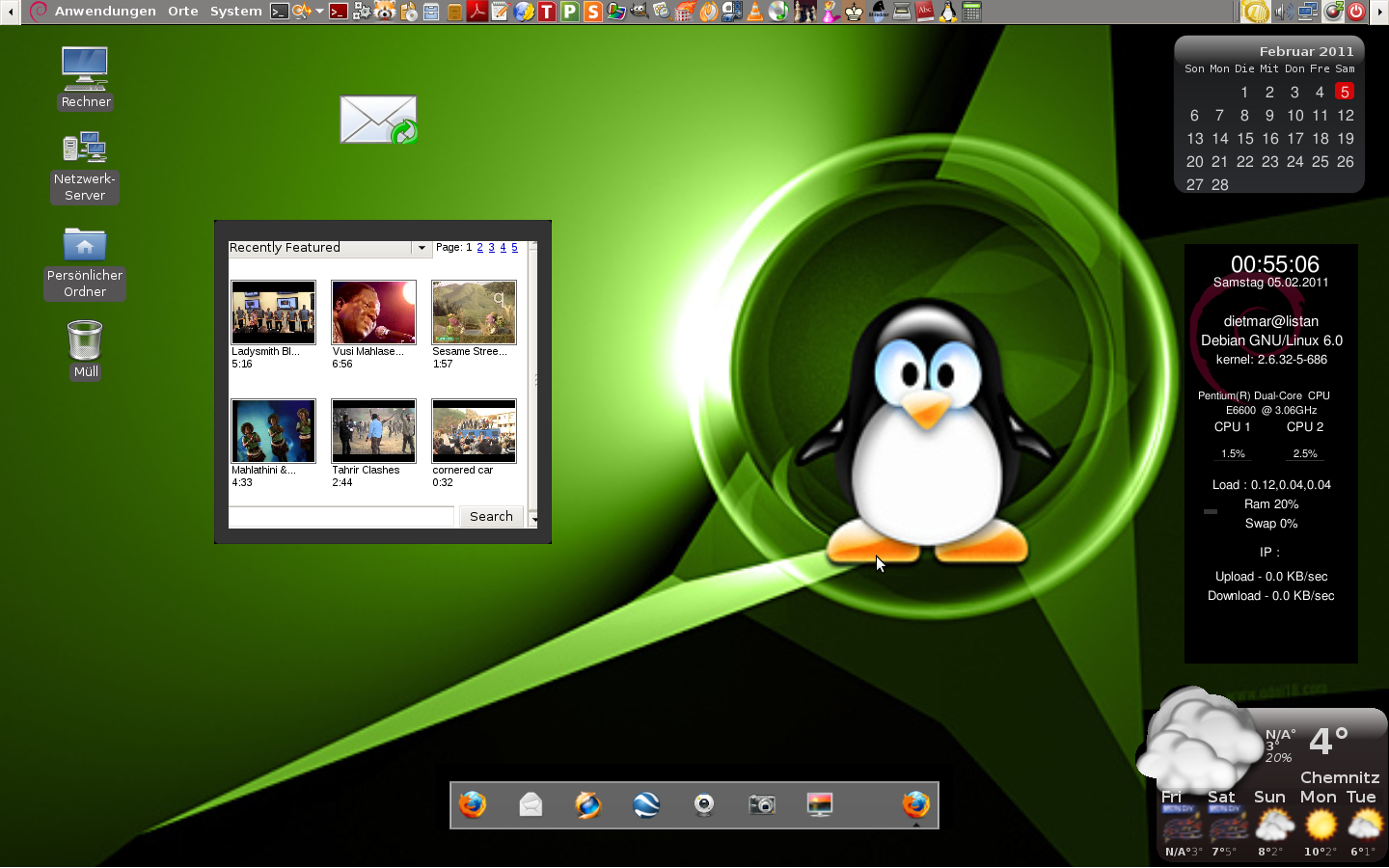Launch the Adobe PDF reader icon
The height and width of the screenshot is (868, 1389).
coord(479,12)
